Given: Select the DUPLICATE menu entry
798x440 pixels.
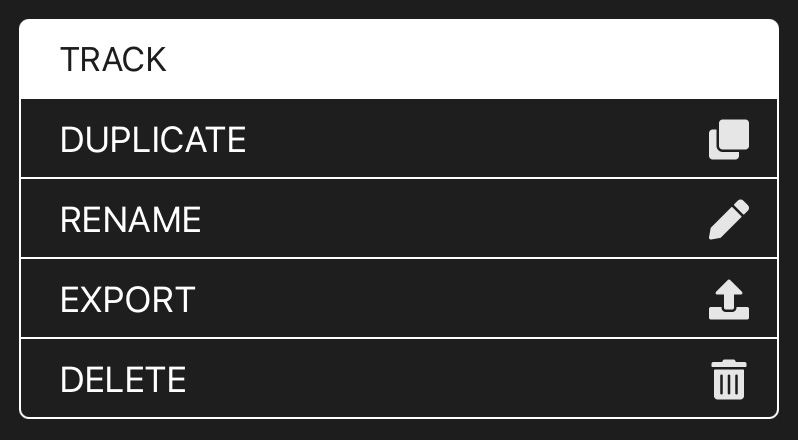Looking at the screenshot, I should coord(153,139).
